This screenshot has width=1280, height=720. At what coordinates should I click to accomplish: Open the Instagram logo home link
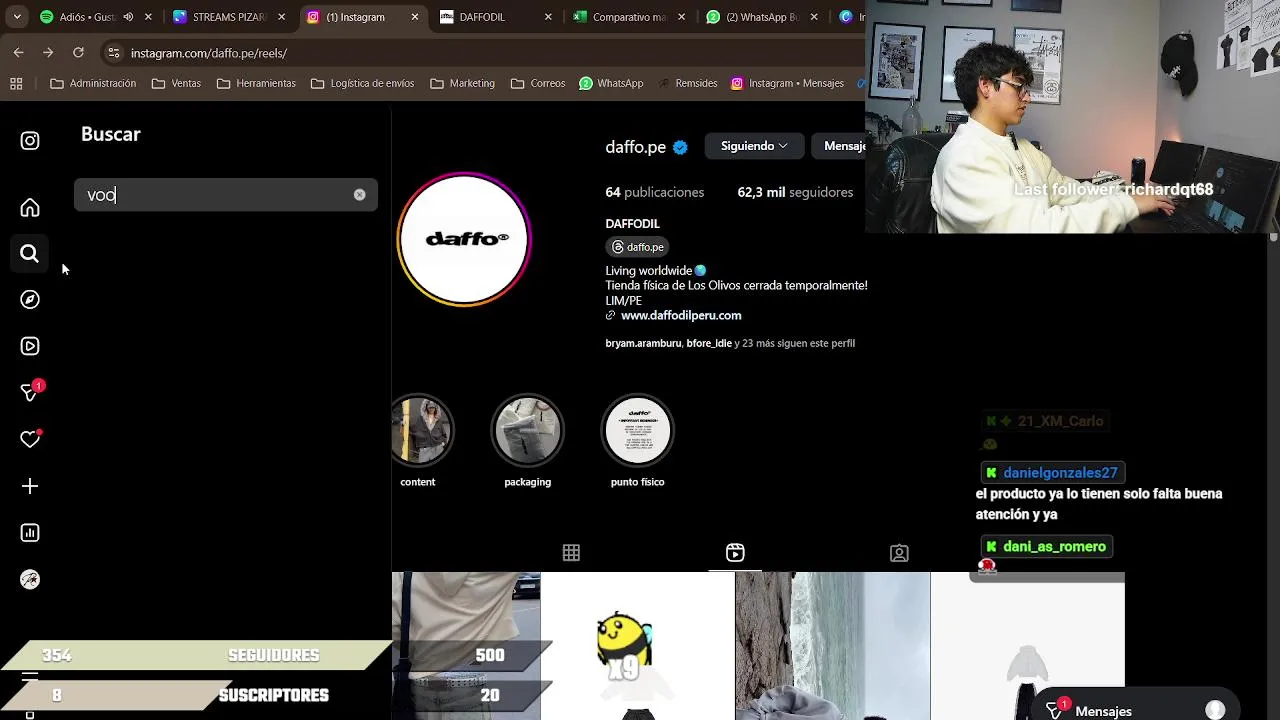pos(30,141)
